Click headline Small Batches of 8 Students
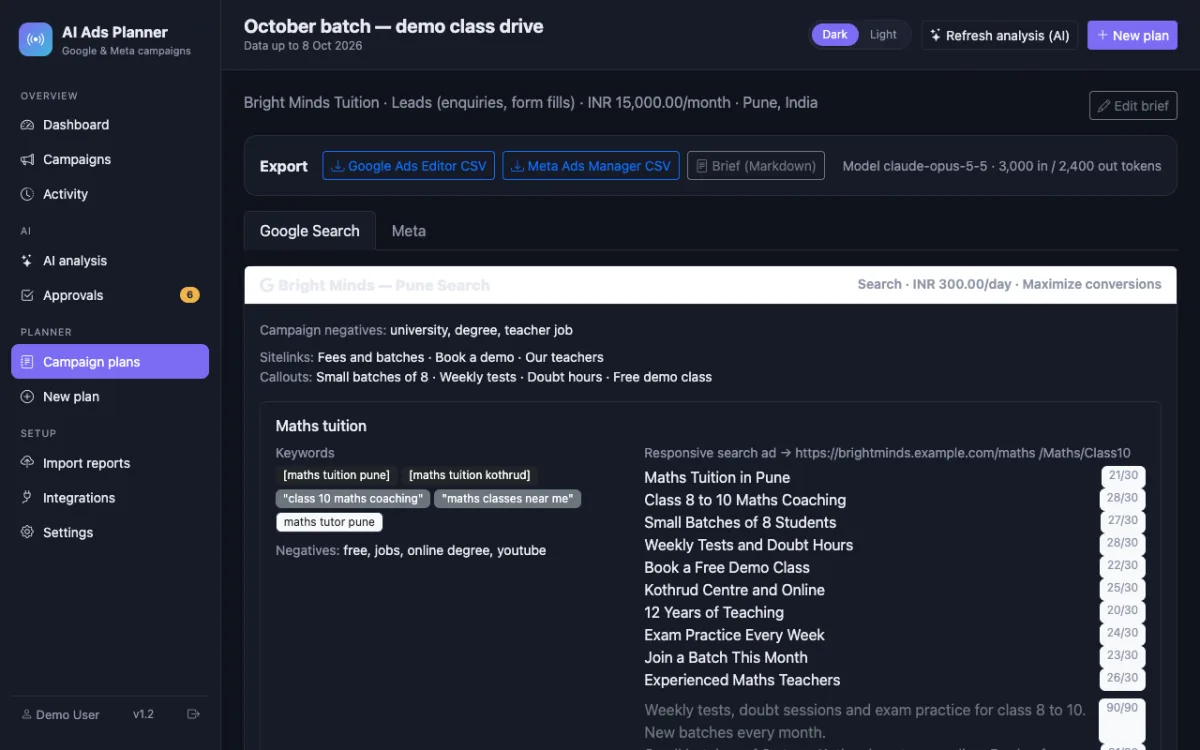Image resolution: width=1200 pixels, height=750 pixels. point(740,523)
